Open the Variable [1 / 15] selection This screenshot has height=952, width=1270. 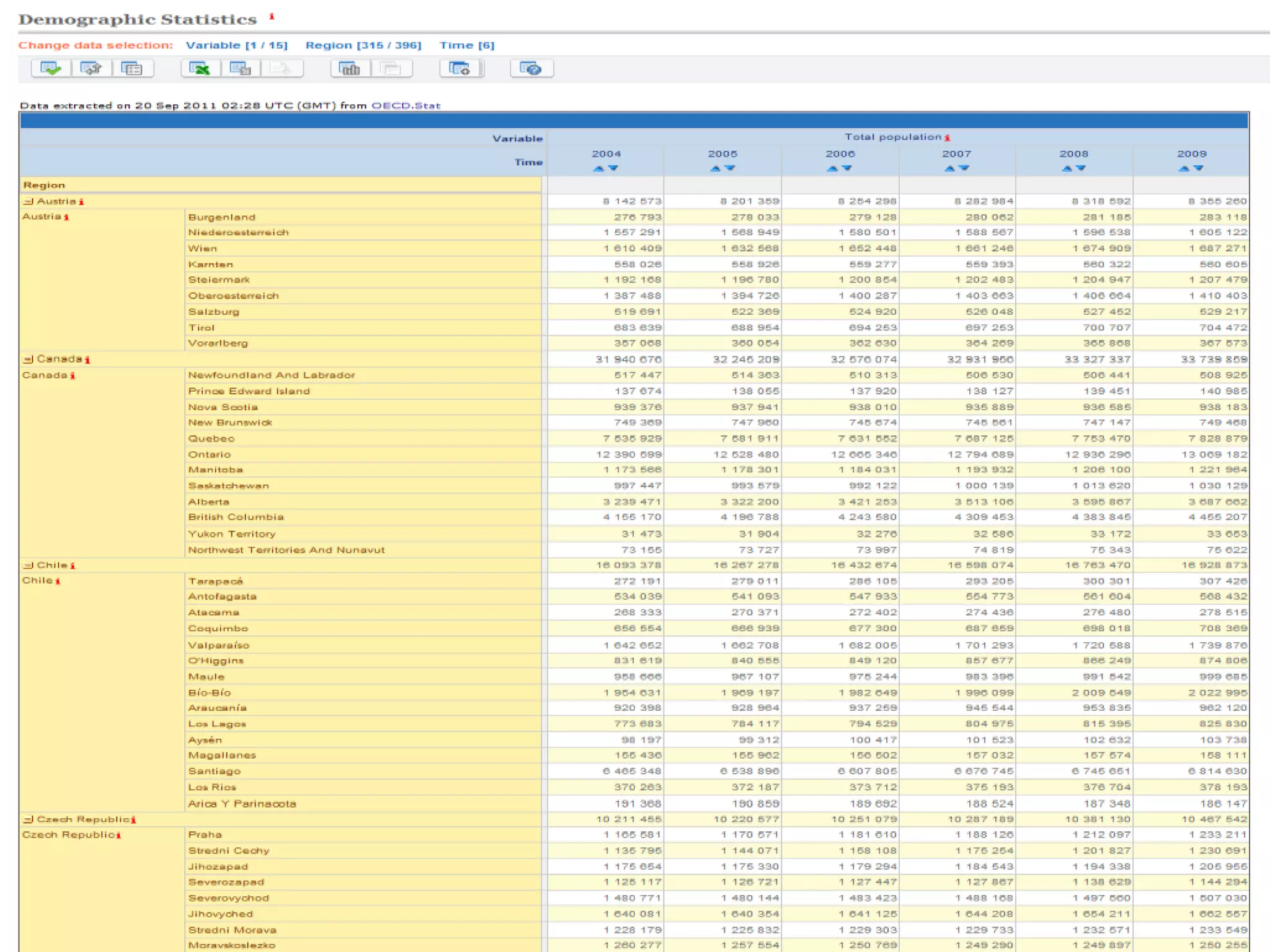[236, 45]
